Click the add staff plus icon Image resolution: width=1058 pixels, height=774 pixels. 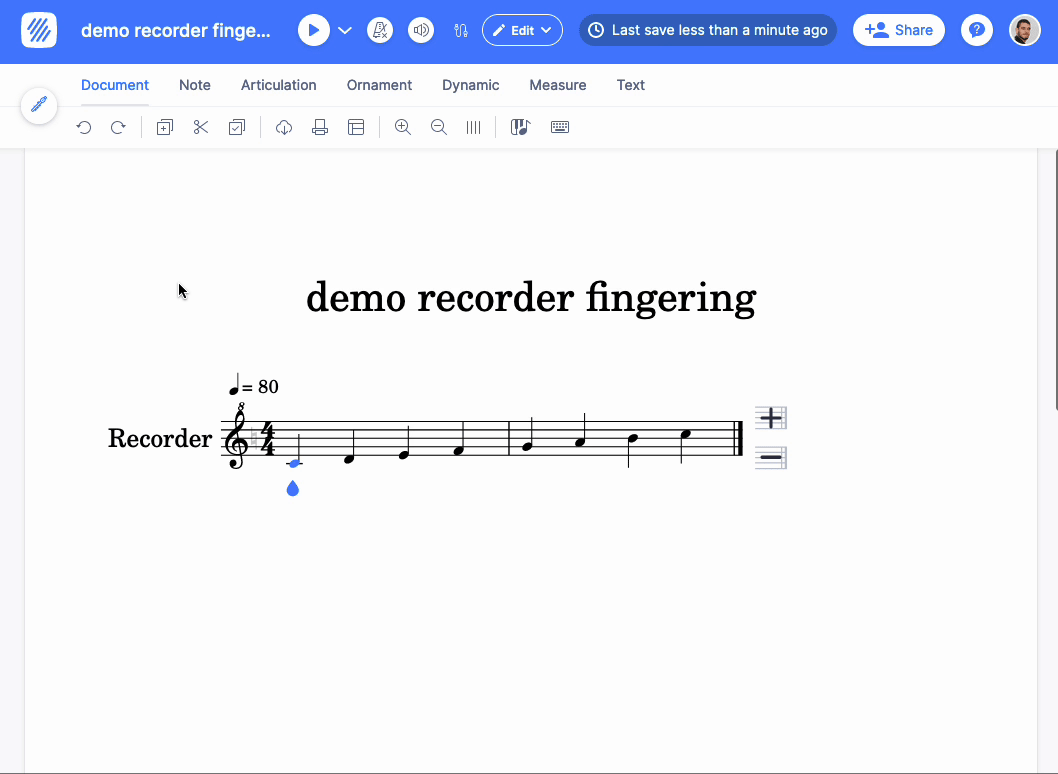[x=770, y=417]
